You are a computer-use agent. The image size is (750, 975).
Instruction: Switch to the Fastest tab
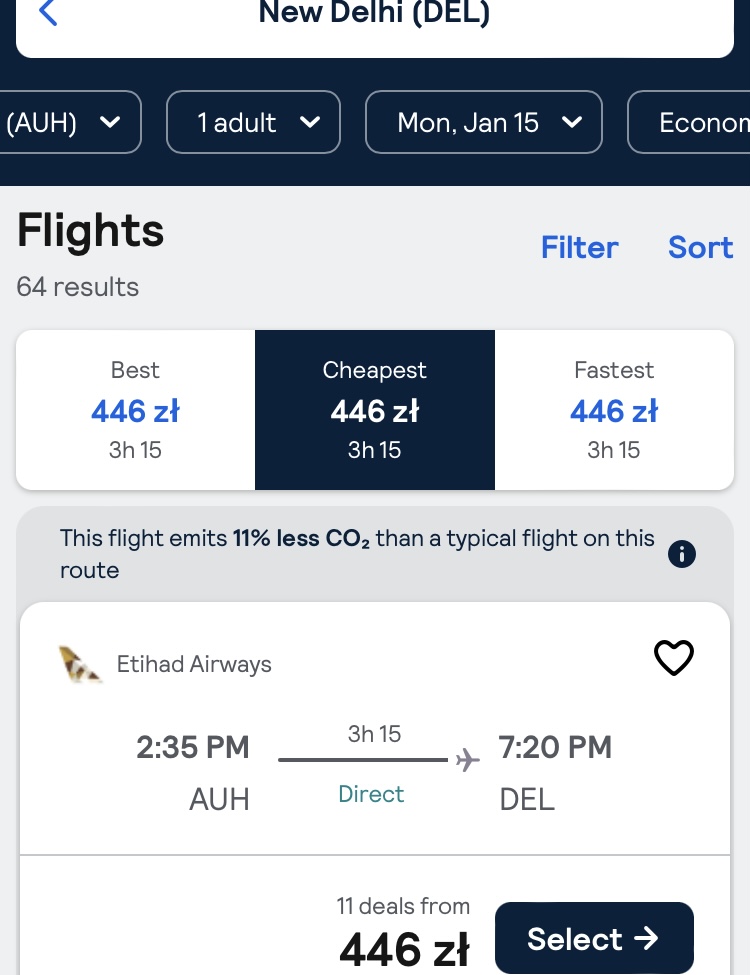point(614,410)
